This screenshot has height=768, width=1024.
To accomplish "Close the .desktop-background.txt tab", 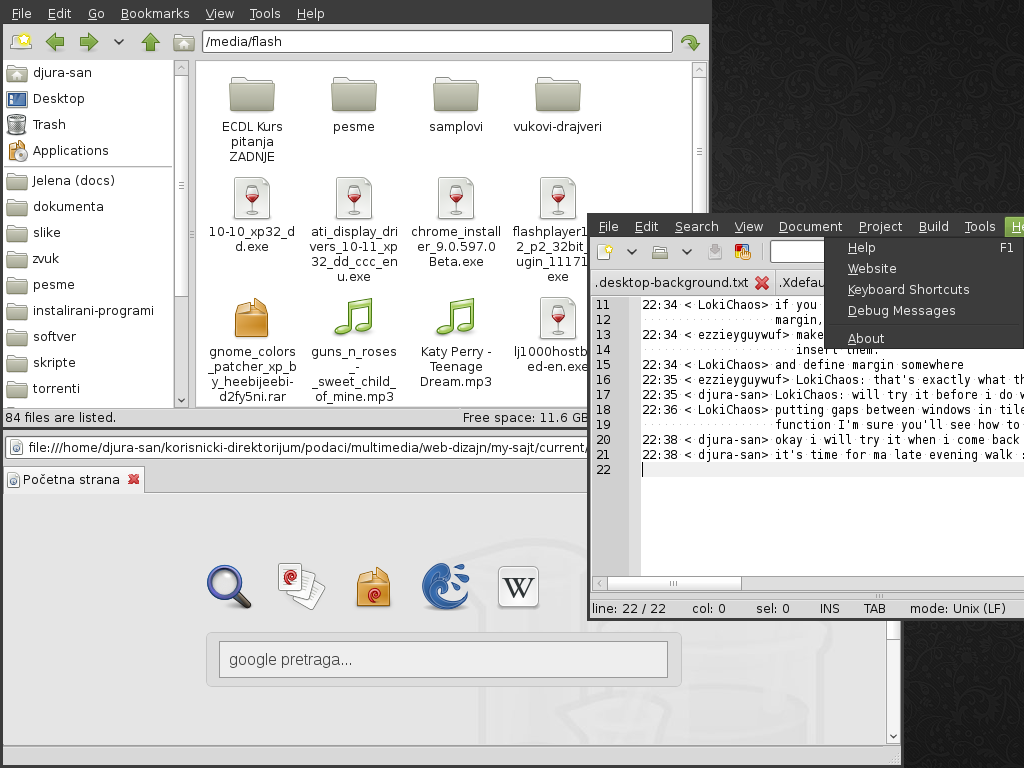I will pos(762,283).
